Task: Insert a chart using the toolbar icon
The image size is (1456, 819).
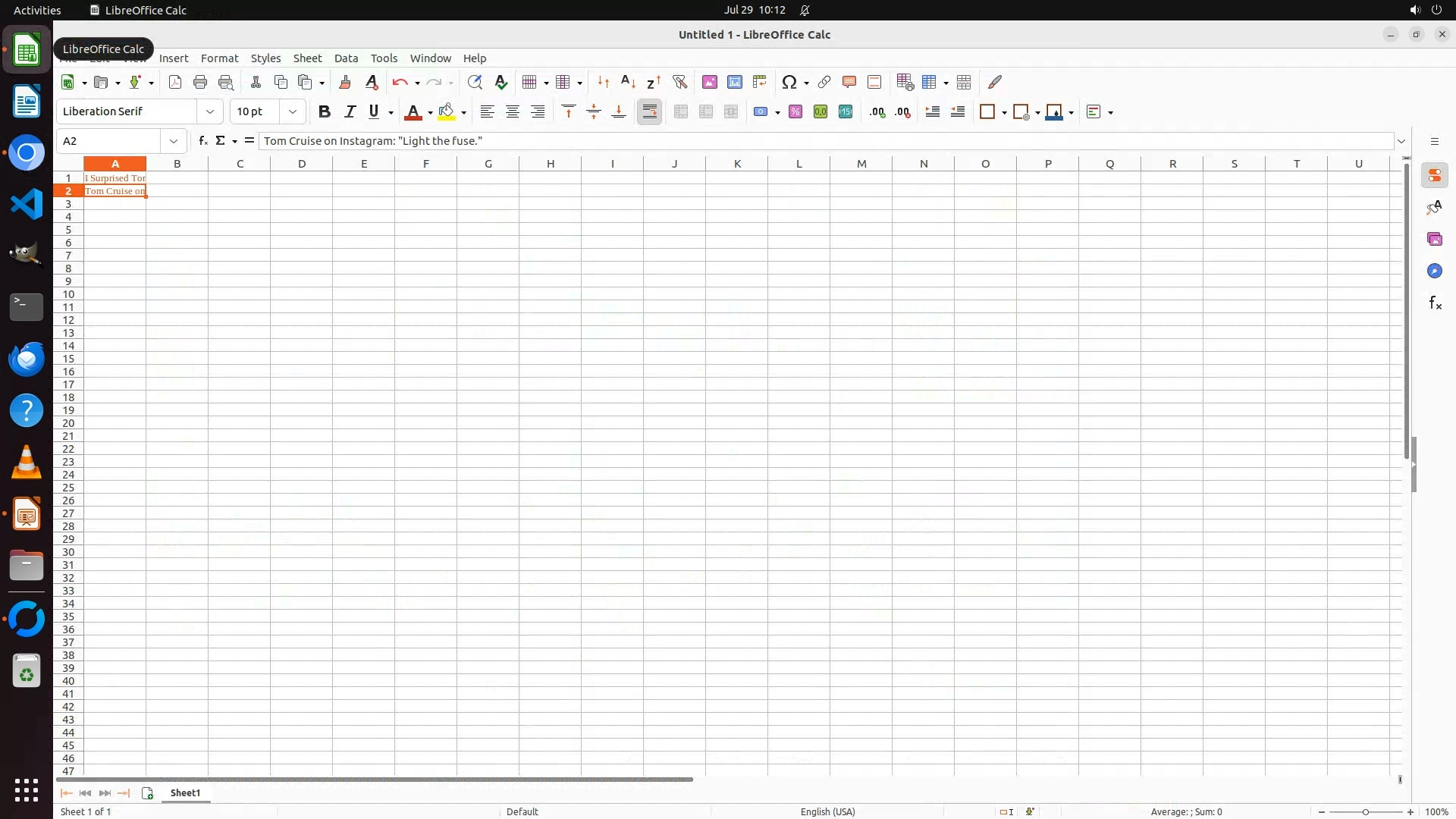Action: coord(734,82)
